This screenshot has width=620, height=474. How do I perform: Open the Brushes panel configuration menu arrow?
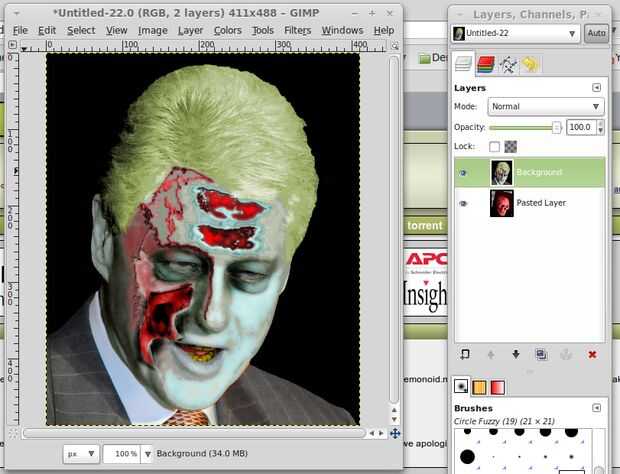tap(596, 408)
